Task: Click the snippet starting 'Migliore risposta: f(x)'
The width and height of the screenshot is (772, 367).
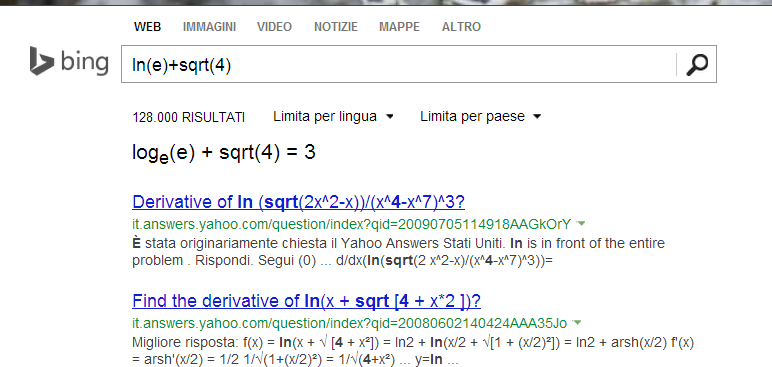Action: (x=413, y=351)
